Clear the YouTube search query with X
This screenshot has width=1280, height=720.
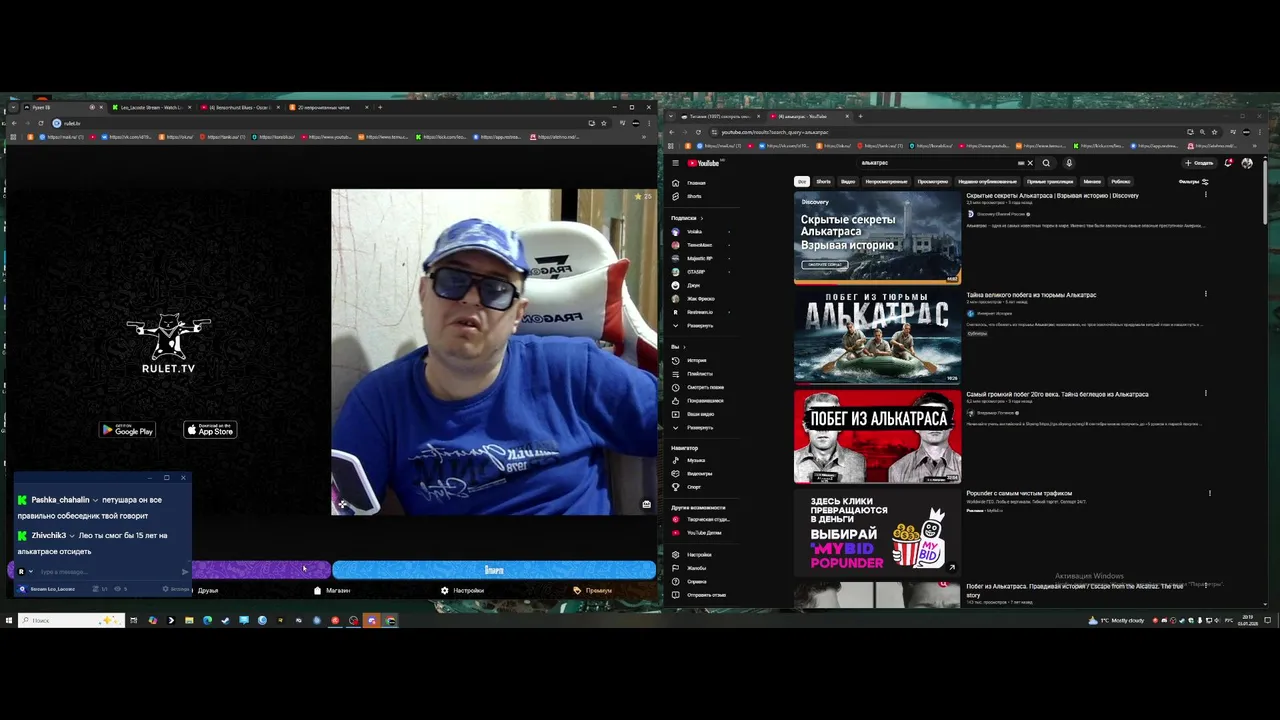click(x=1030, y=163)
